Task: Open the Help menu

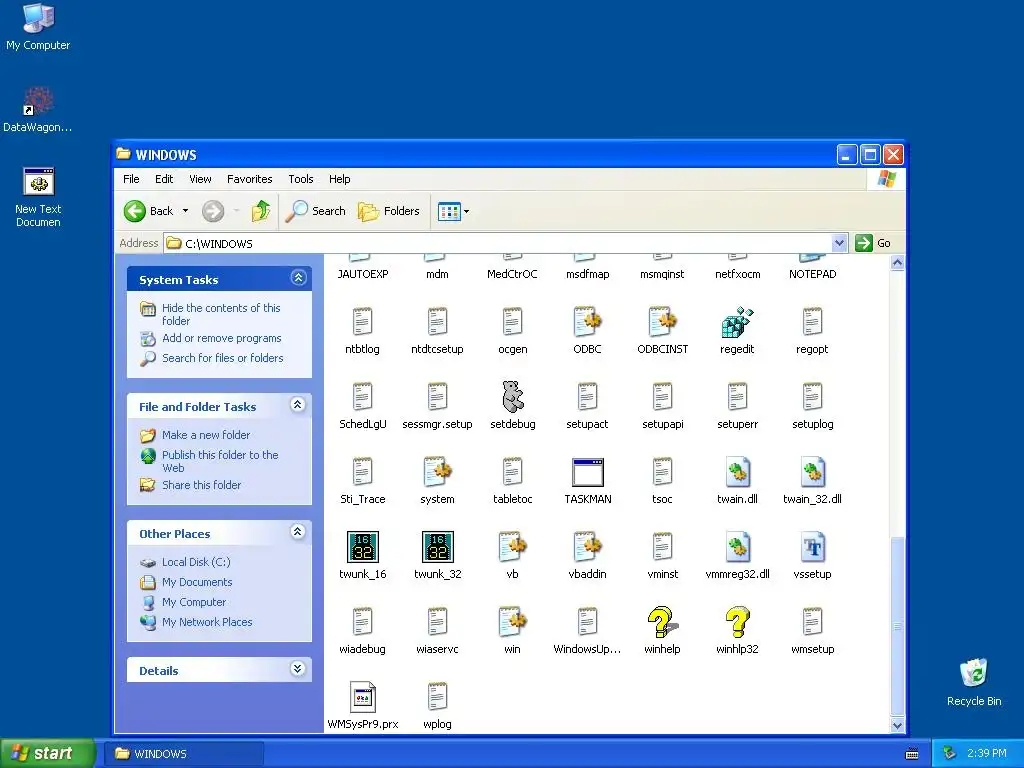Action: click(340, 179)
